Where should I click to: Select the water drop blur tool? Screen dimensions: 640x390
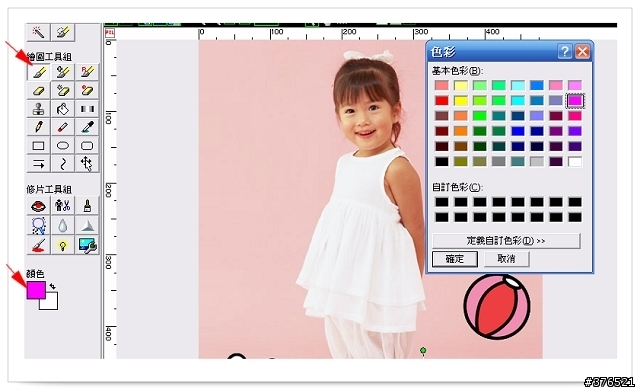pyautogui.click(x=63, y=226)
